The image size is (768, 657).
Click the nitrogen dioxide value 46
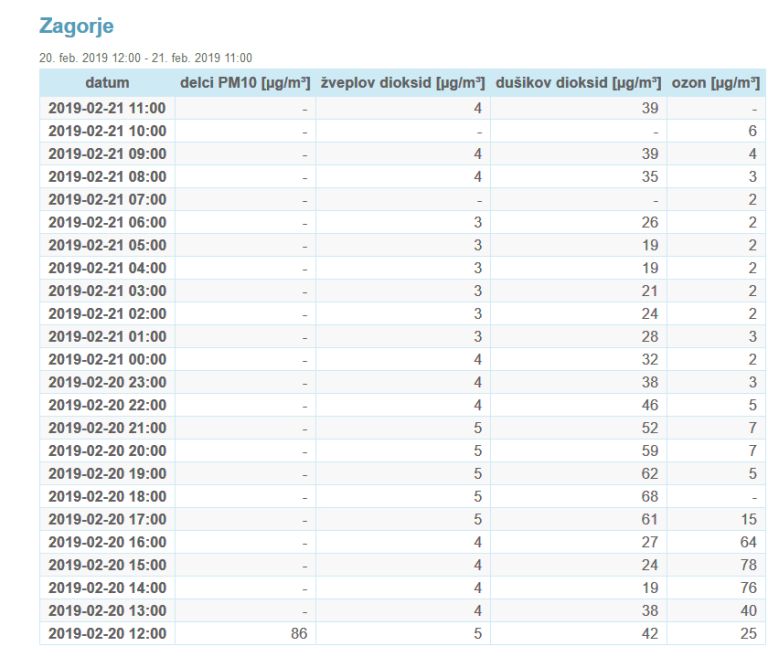pos(649,405)
